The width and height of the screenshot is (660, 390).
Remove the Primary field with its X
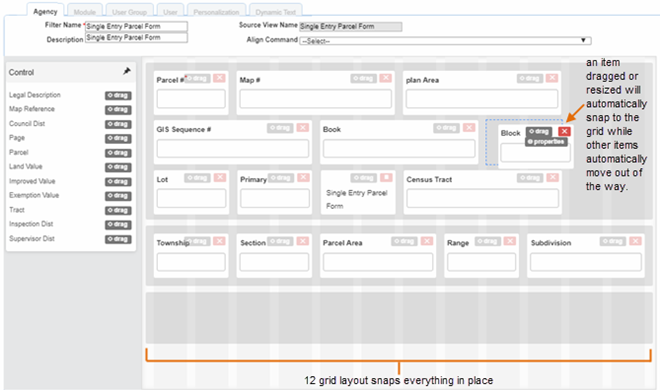click(303, 178)
